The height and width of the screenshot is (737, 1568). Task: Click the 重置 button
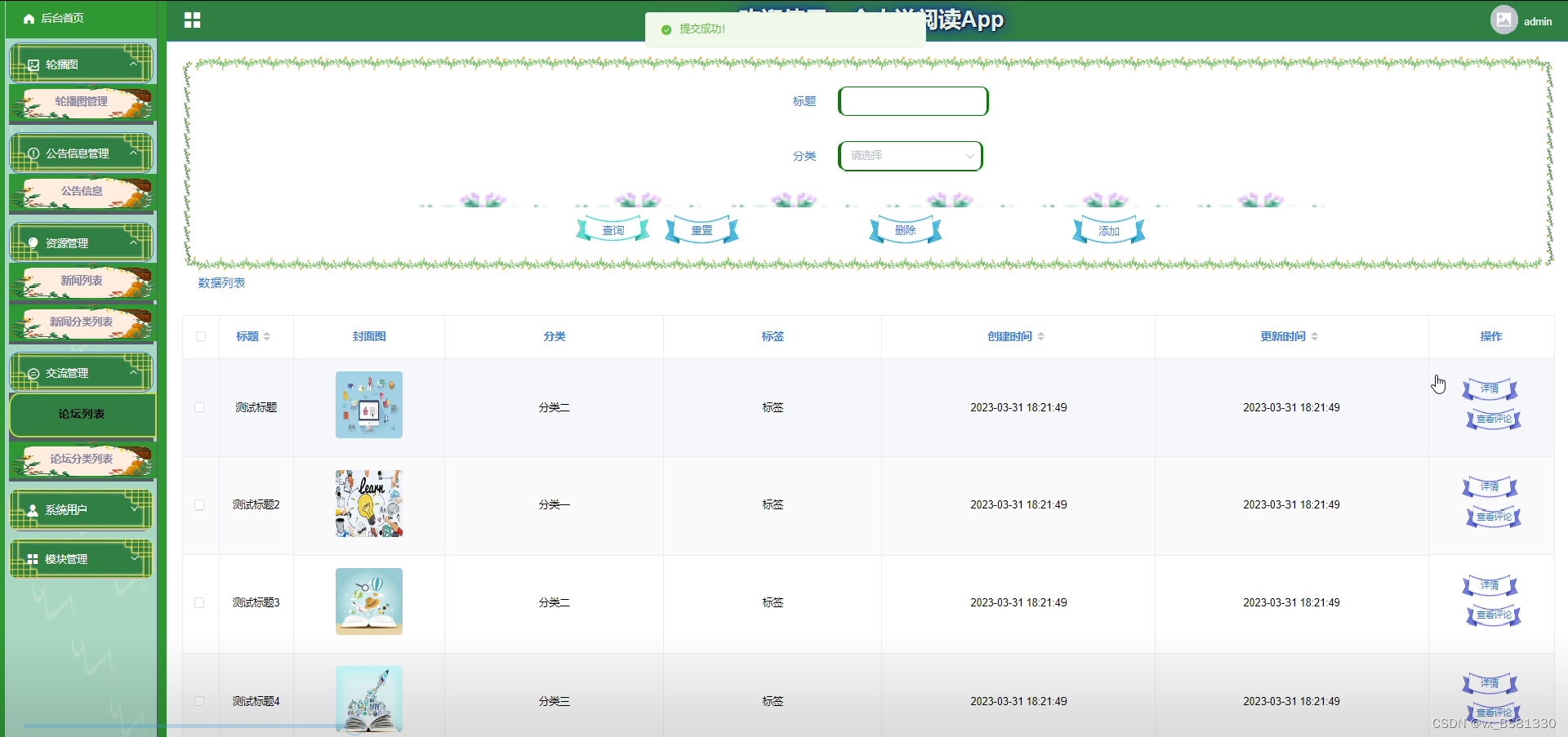[x=702, y=230]
